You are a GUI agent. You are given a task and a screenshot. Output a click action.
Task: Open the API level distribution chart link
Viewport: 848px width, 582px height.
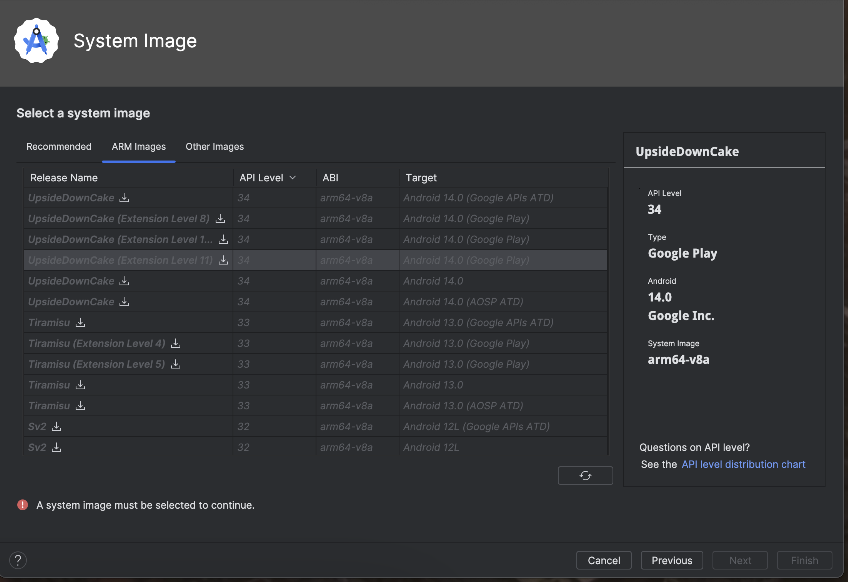point(743,465)
